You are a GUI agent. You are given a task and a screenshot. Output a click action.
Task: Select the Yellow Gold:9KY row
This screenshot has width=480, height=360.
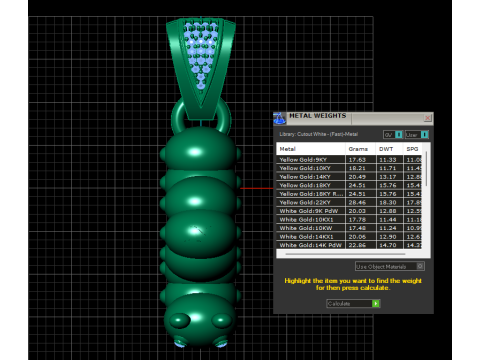(x=349, y=160)
